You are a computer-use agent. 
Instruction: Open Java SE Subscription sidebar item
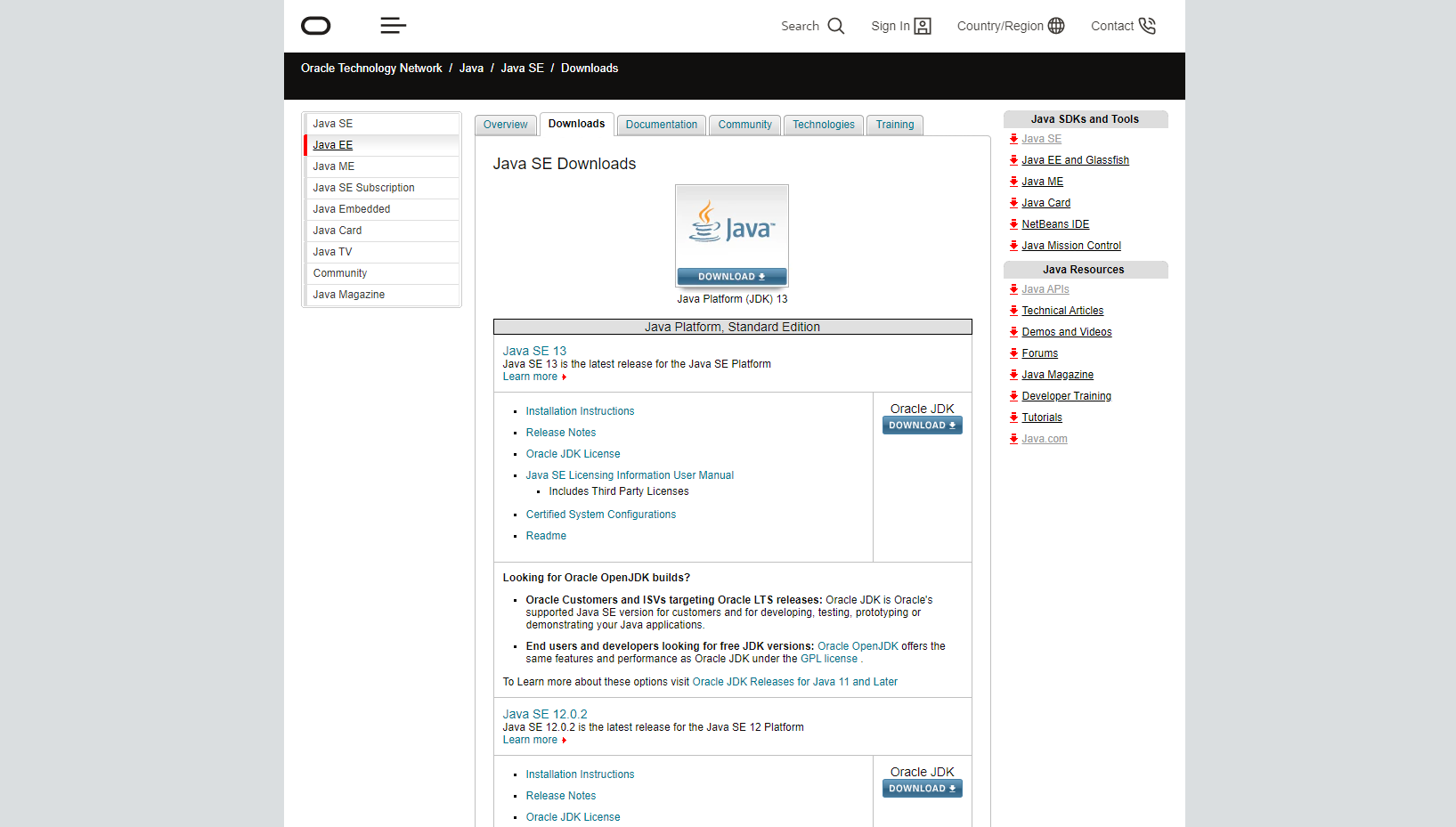click(x=382, y=188)
